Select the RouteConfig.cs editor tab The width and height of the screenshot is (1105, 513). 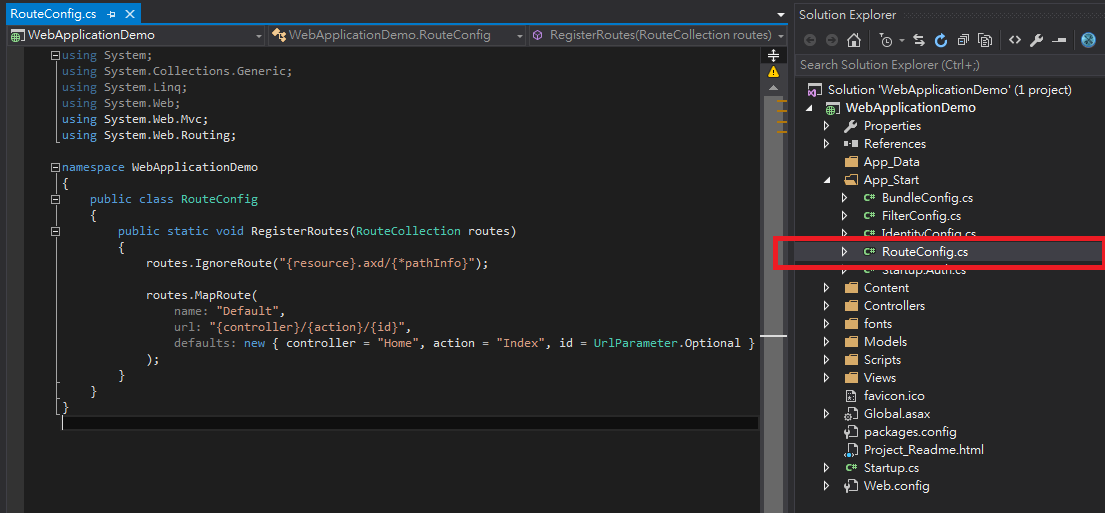[x=54, y=14]
